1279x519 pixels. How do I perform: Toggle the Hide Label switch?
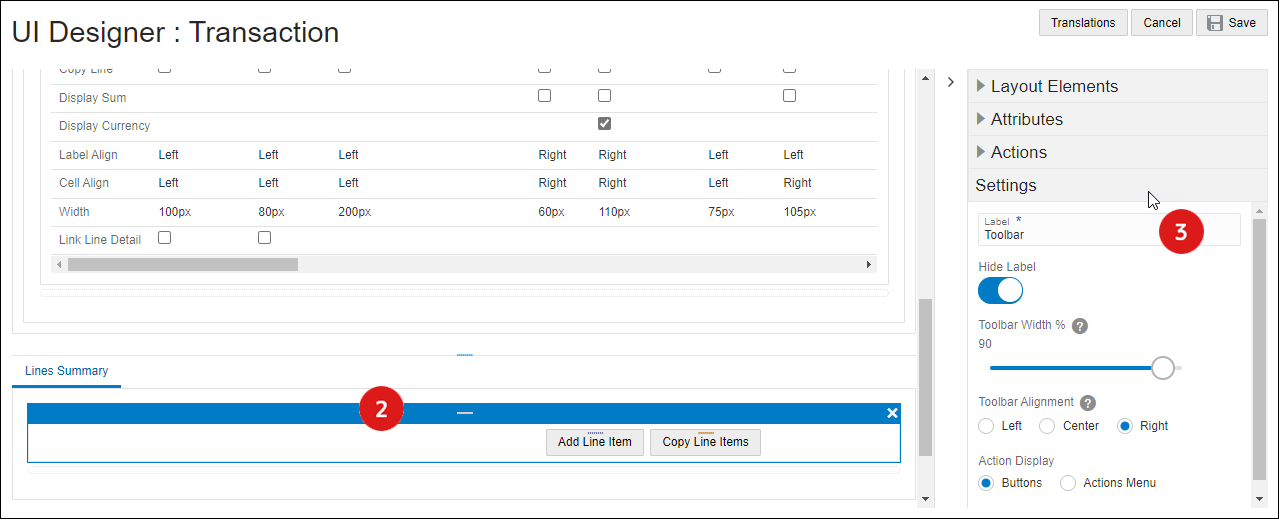(x=1000, y=290)
